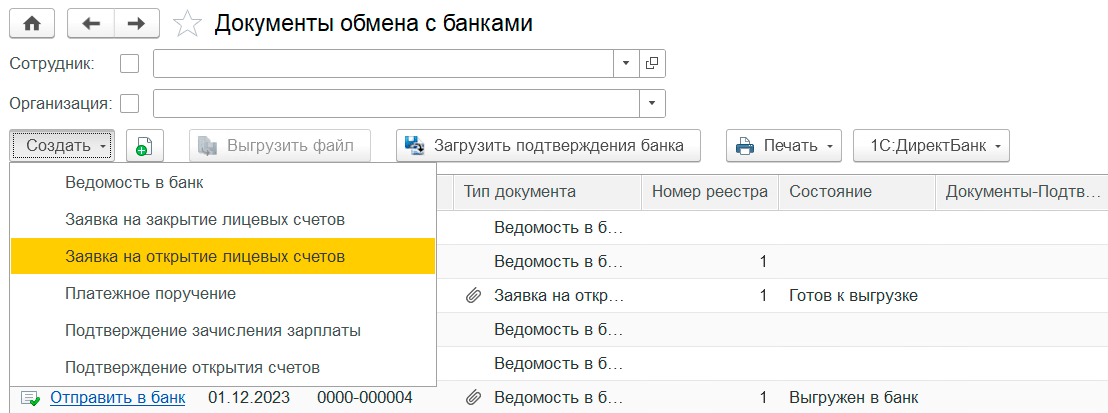Open the 1С:ДиректБанк dropdown

click(x=931, y=146)
